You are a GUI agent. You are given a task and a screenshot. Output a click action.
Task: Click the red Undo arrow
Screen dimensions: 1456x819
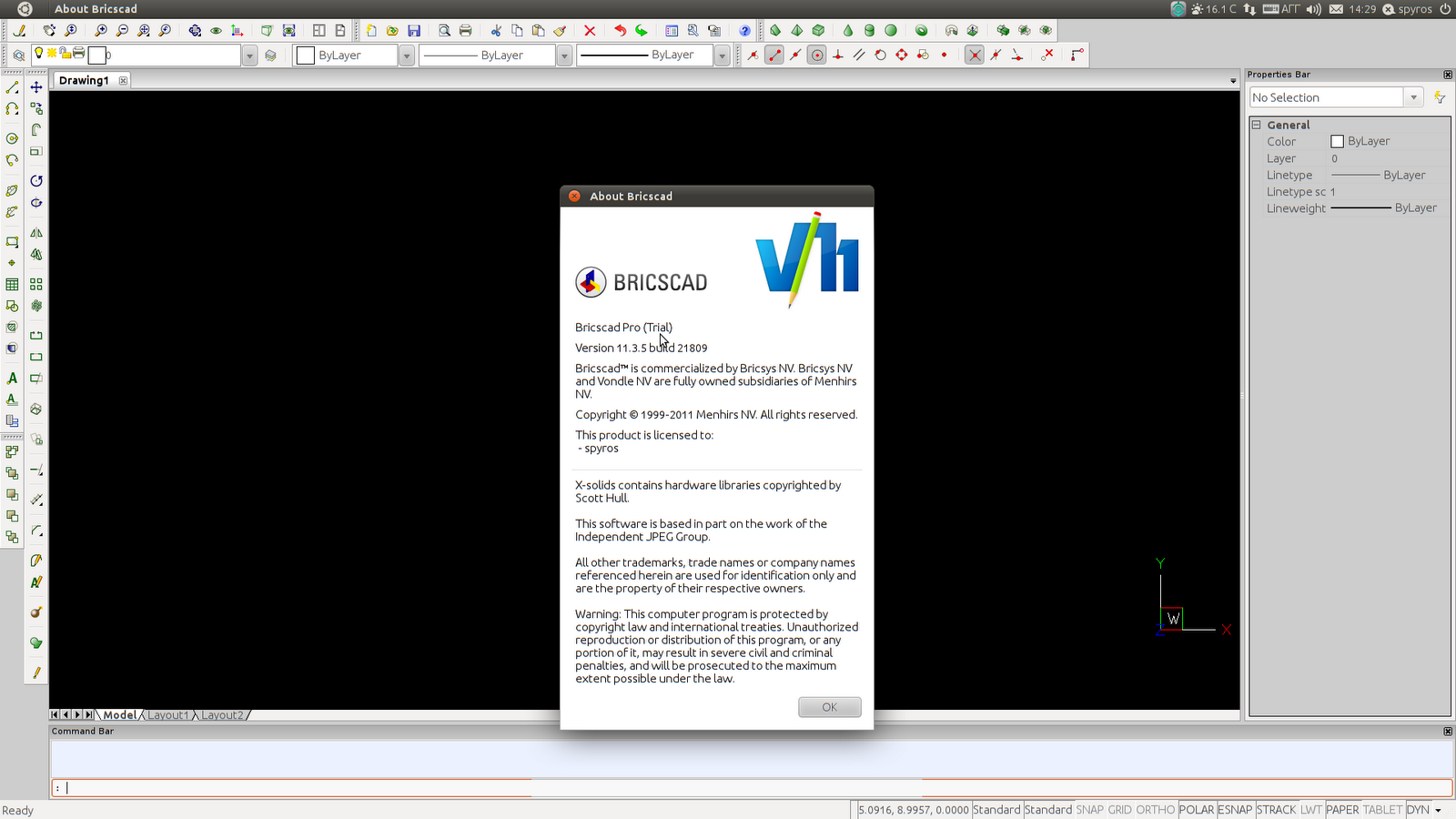[620, 30]
